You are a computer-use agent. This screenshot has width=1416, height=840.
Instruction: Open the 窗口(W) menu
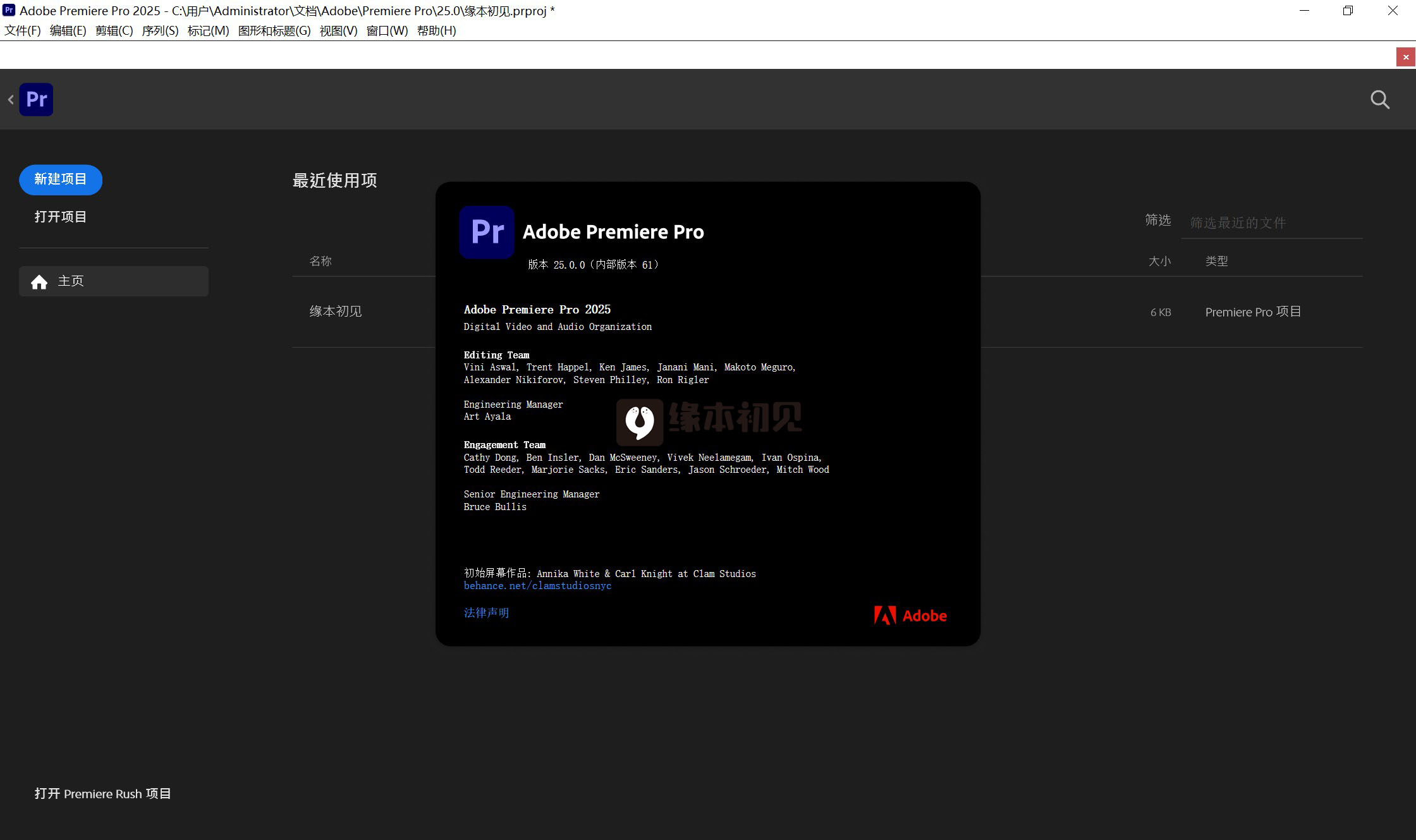click(387, 30)
